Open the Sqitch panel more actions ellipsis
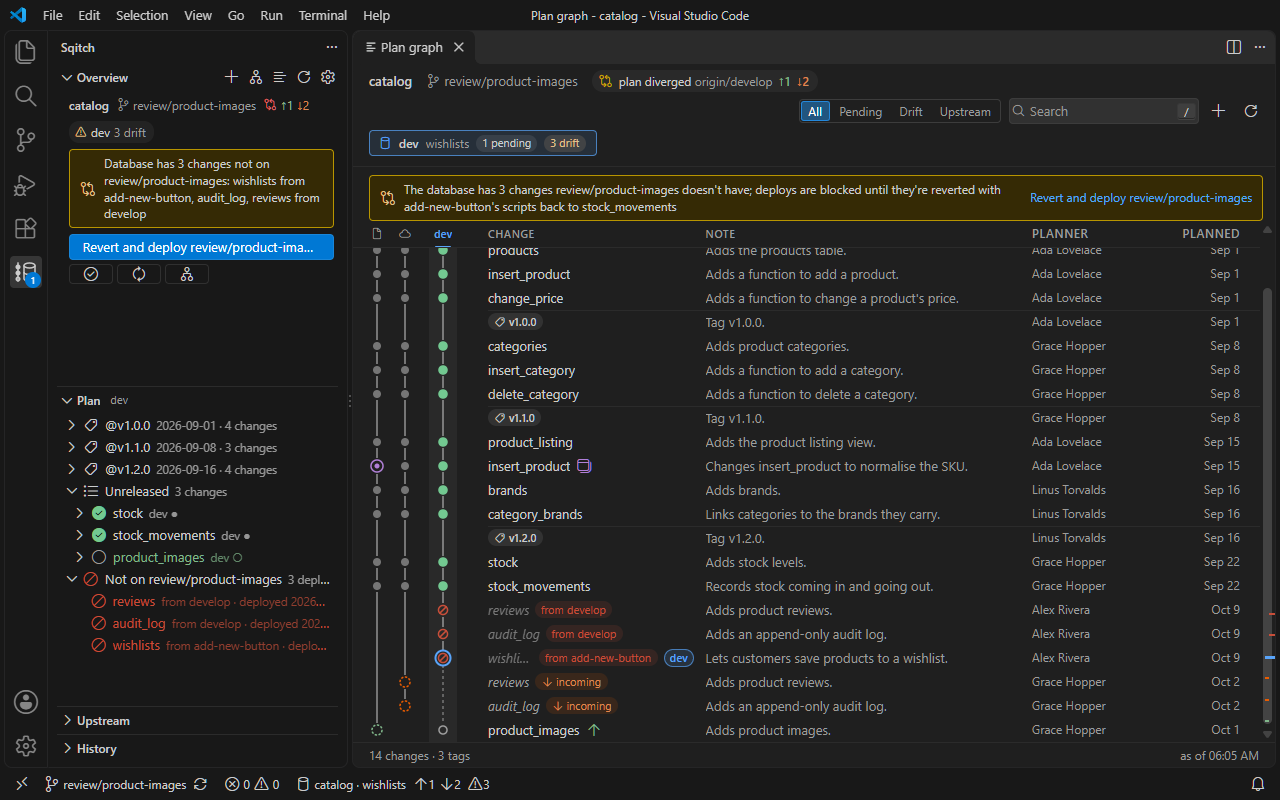The width and height of the screenshot is (1280, 800). click(332, 47)
